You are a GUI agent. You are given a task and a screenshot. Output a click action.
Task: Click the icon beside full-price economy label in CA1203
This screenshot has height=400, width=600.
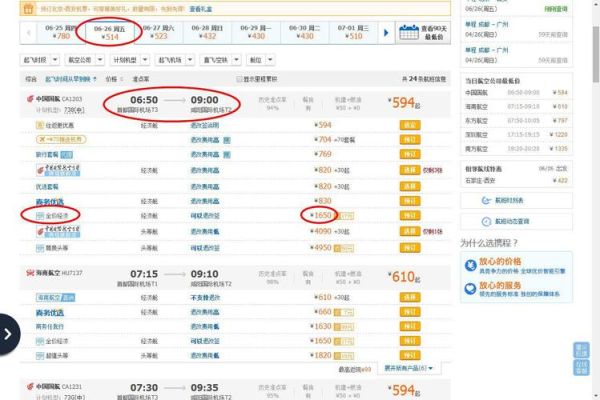(x=40, y=216)
